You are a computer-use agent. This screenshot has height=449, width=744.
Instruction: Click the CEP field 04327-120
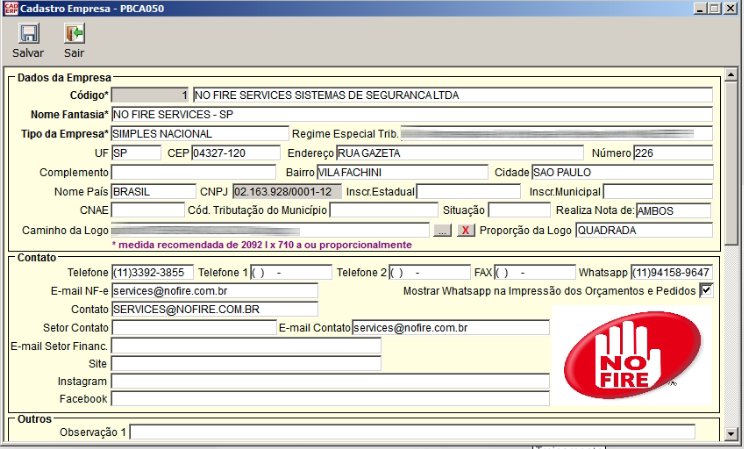[236, 153]
